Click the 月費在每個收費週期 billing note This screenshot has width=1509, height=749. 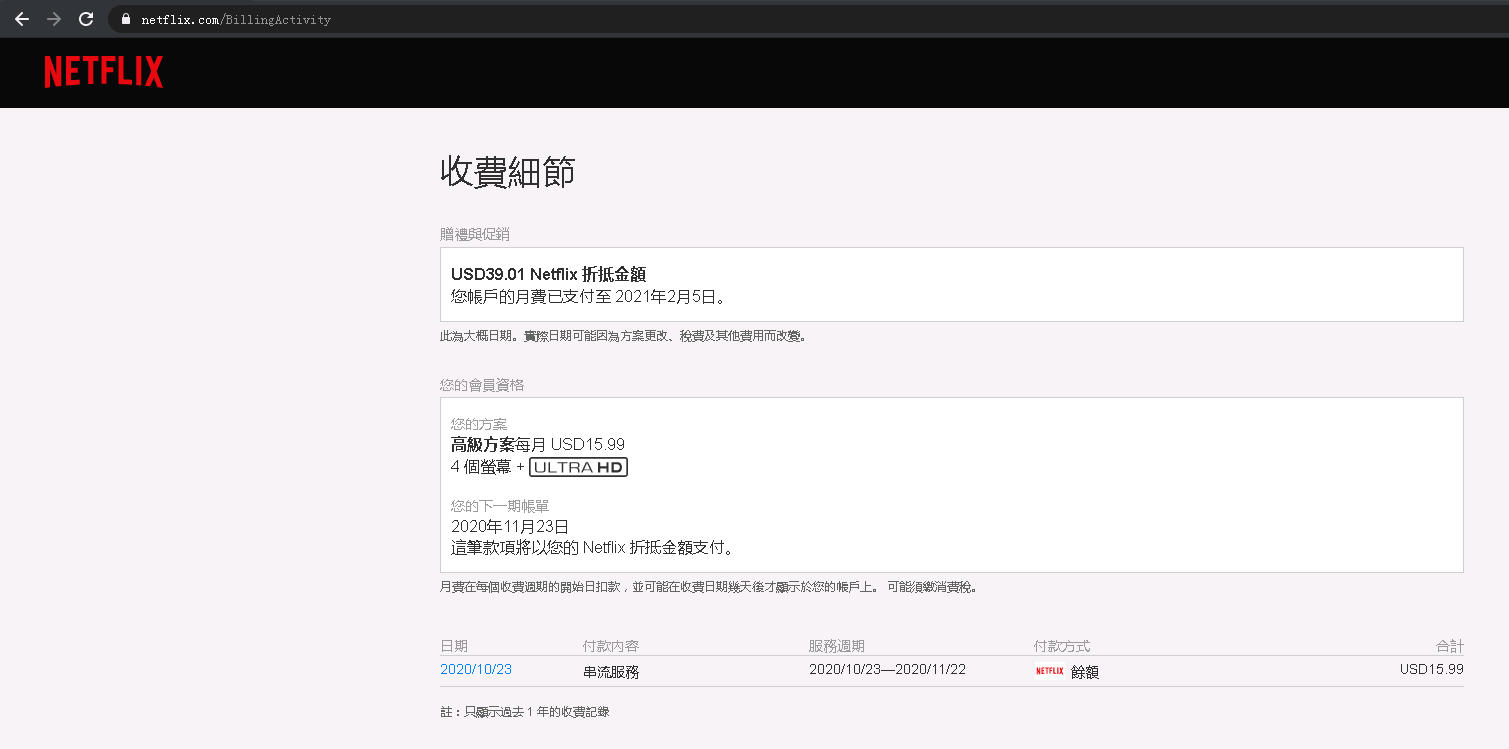709,587
